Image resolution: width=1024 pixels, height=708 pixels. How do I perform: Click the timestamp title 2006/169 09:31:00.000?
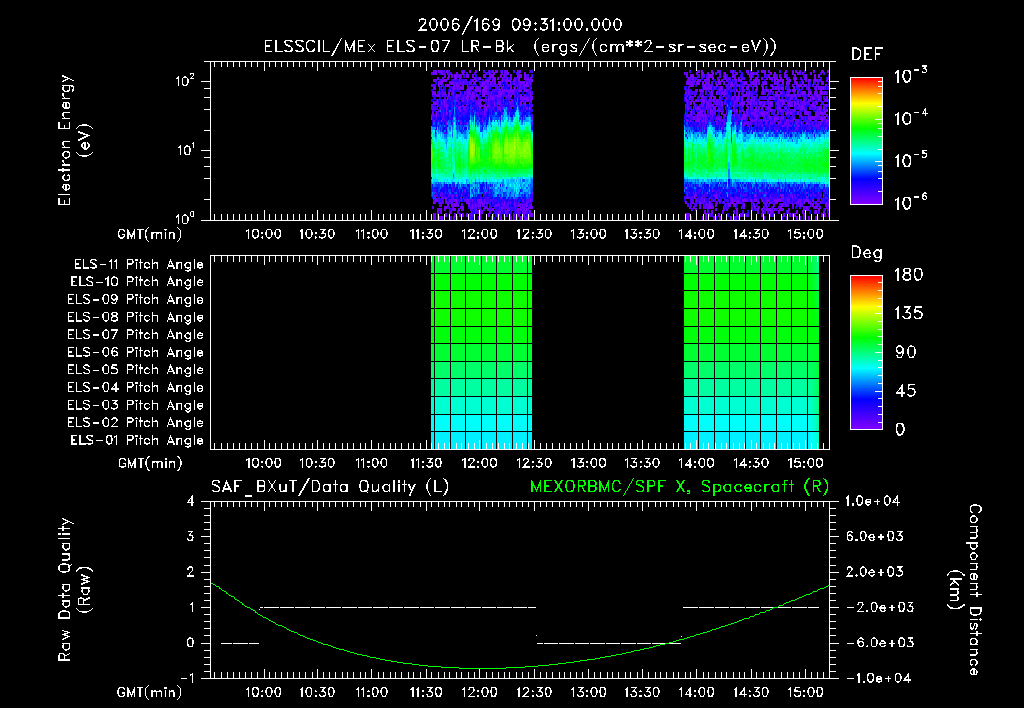click(x=520, y=25)
